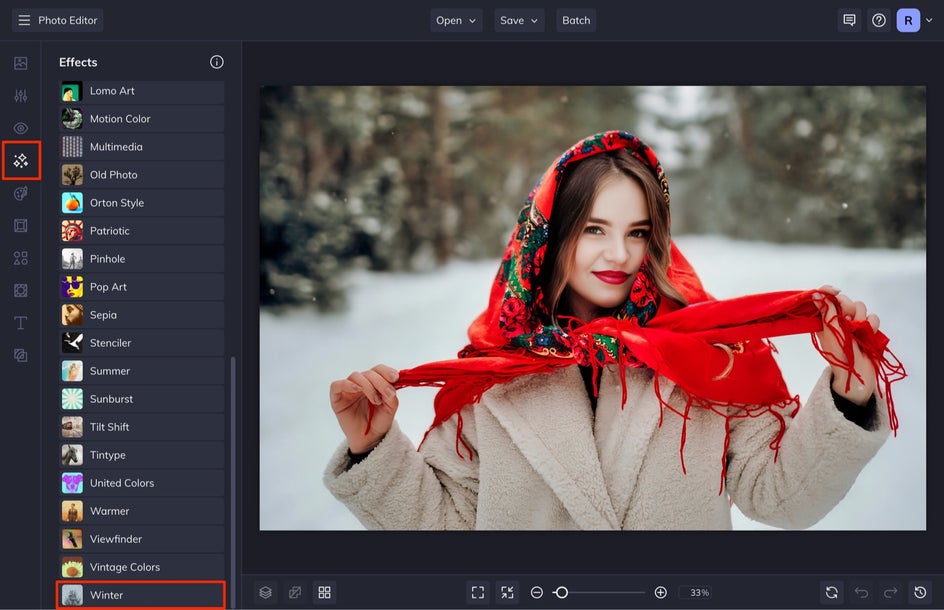Click the R user avatar
The width and height of the screenshot is (944, 610).
pyautogui.click(x=908, y=20)
